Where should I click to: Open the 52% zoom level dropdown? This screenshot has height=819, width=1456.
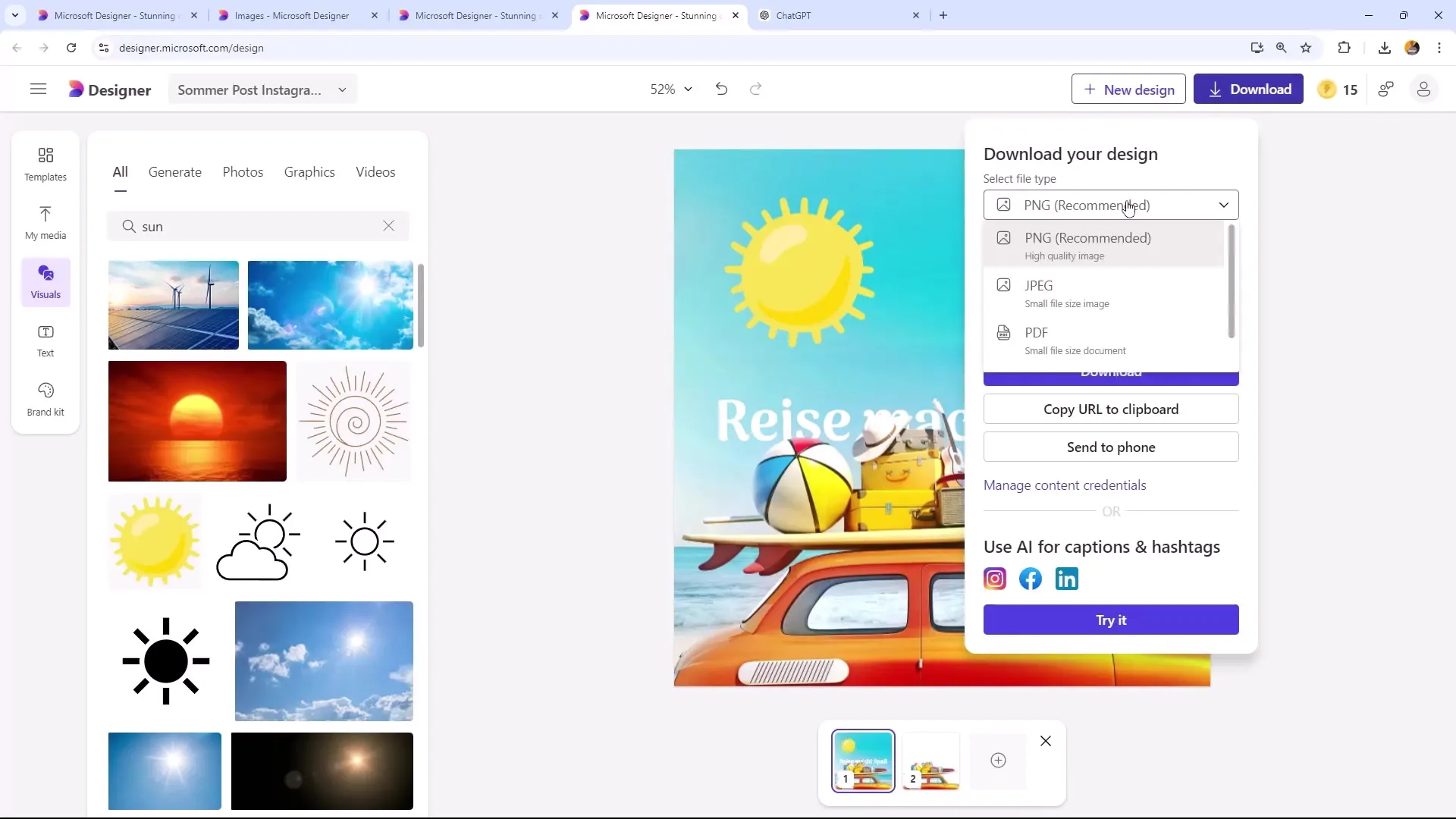tap(671, 89)
